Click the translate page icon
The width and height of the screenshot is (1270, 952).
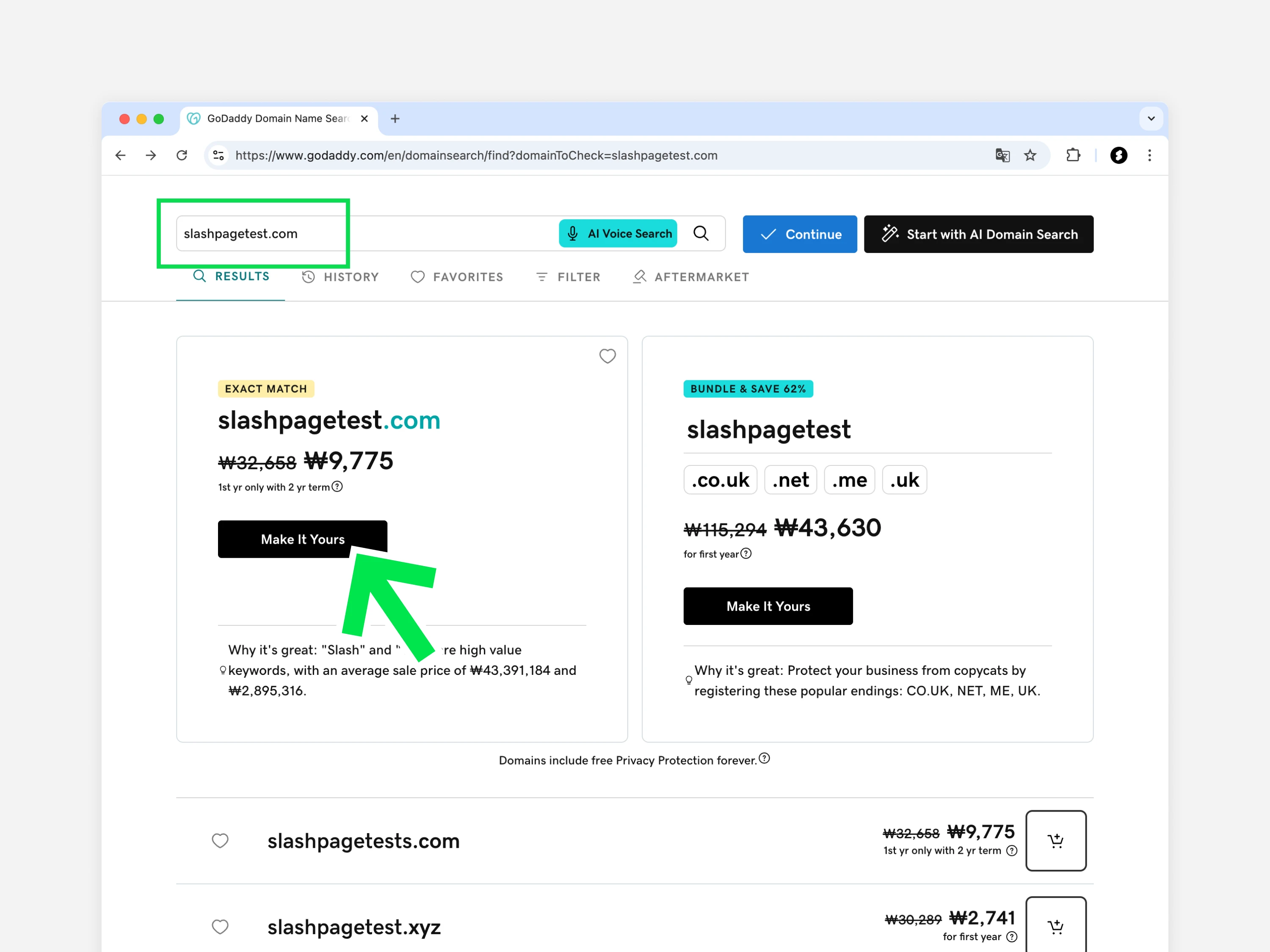click(1002, 156)
